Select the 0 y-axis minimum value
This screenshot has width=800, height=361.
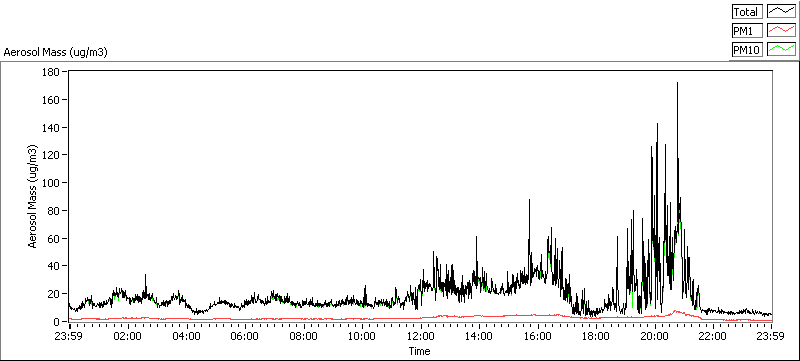pyautogui.click(x=57, y=322)
